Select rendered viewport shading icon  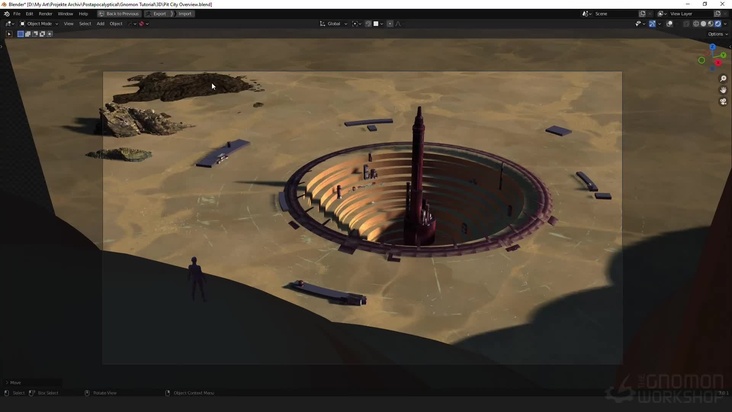pyautogui.click(x=719, y=23)
